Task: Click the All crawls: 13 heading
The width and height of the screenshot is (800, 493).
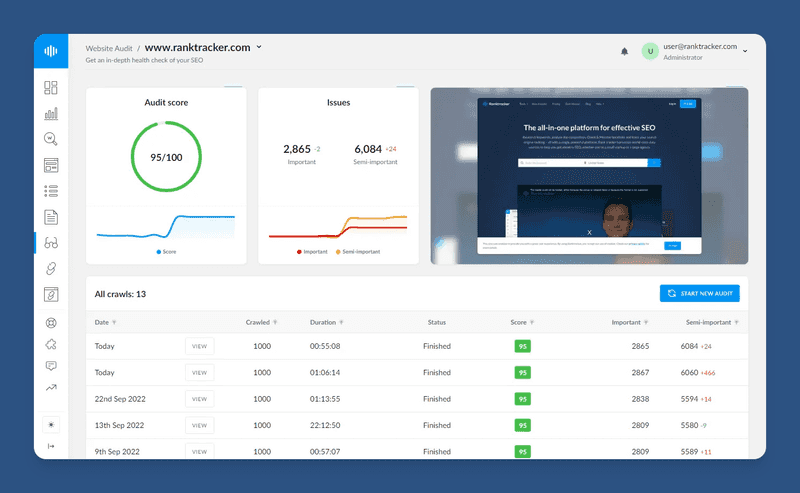Action: 120,294
